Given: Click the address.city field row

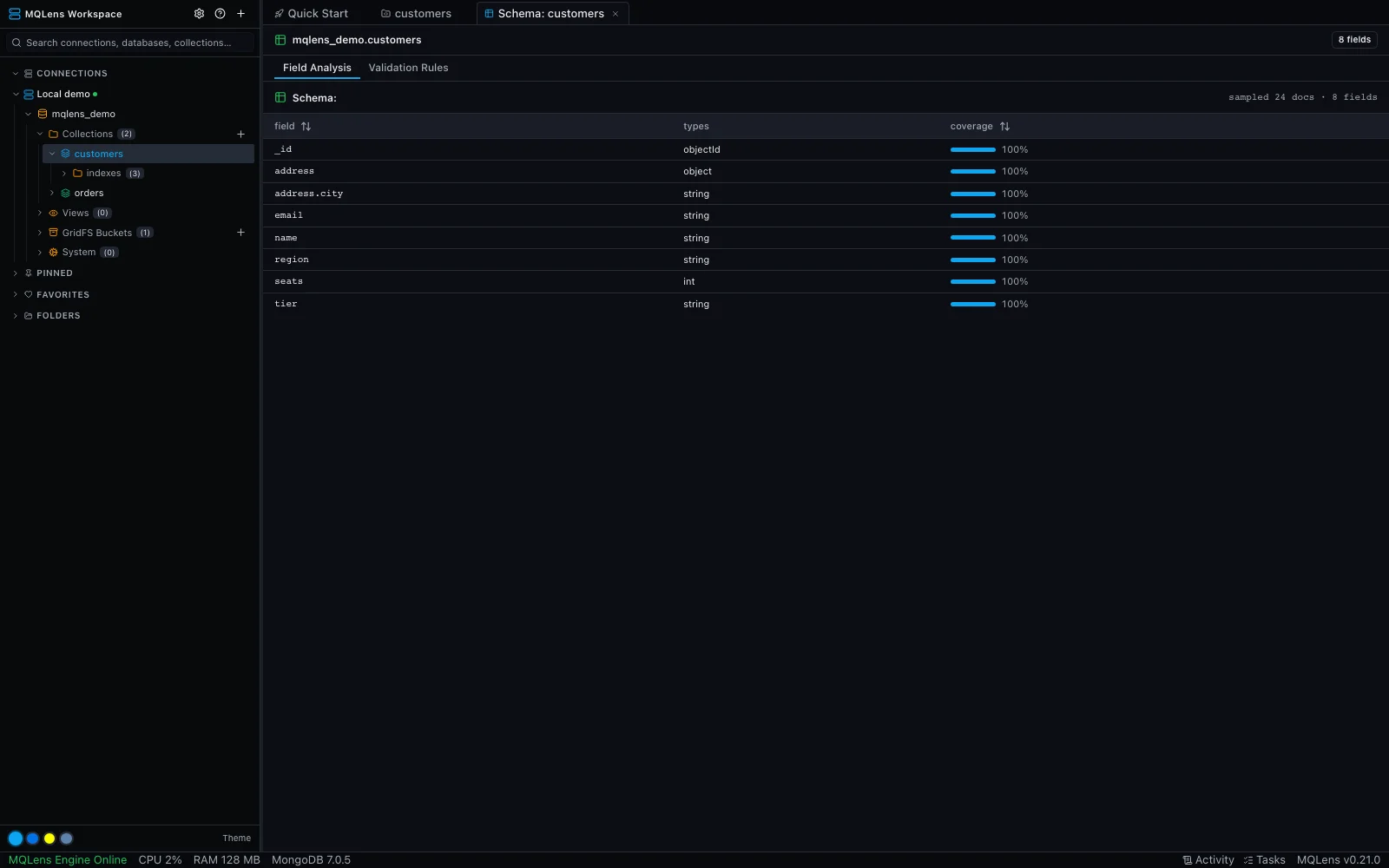Looking at the screenshot, I should click(x=826, y=194).
